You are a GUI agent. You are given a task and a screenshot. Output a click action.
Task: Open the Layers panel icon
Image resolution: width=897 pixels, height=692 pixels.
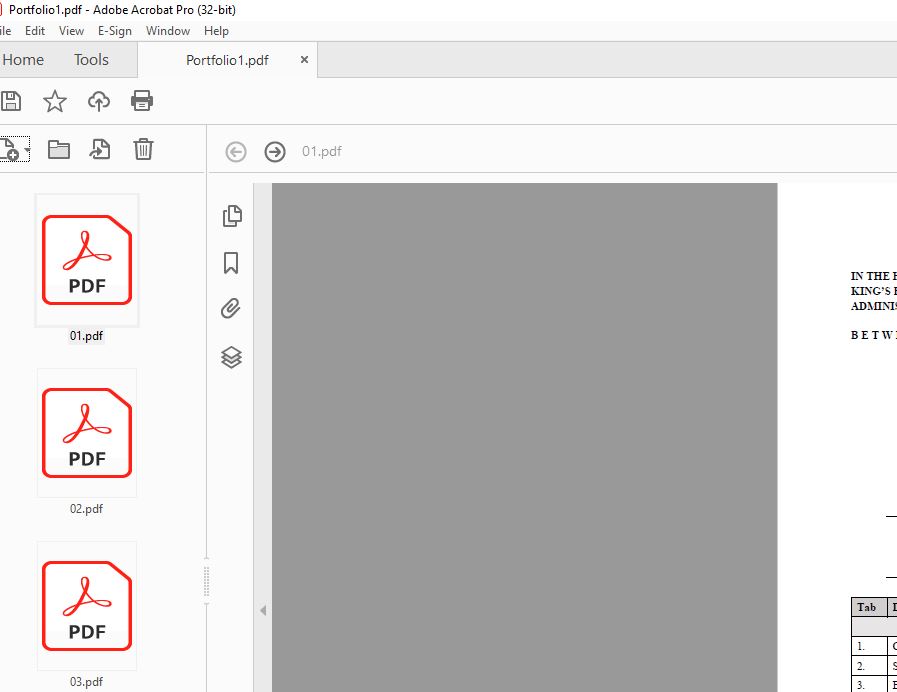231,356
